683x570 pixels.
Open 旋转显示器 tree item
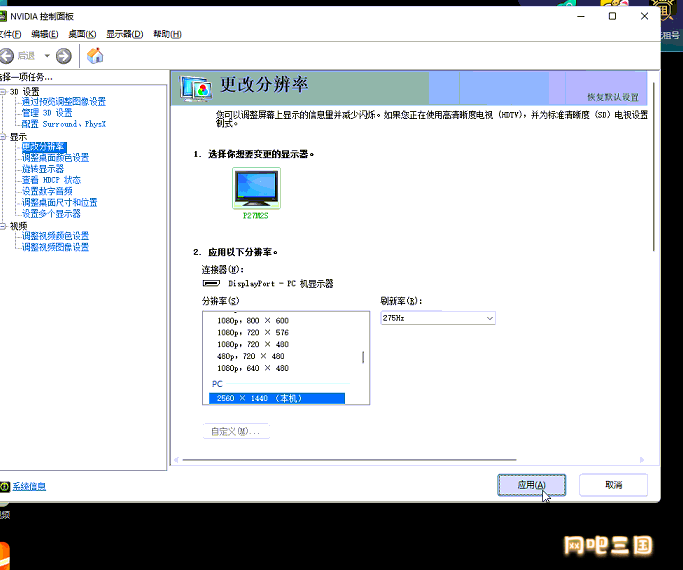click(43, 169)
